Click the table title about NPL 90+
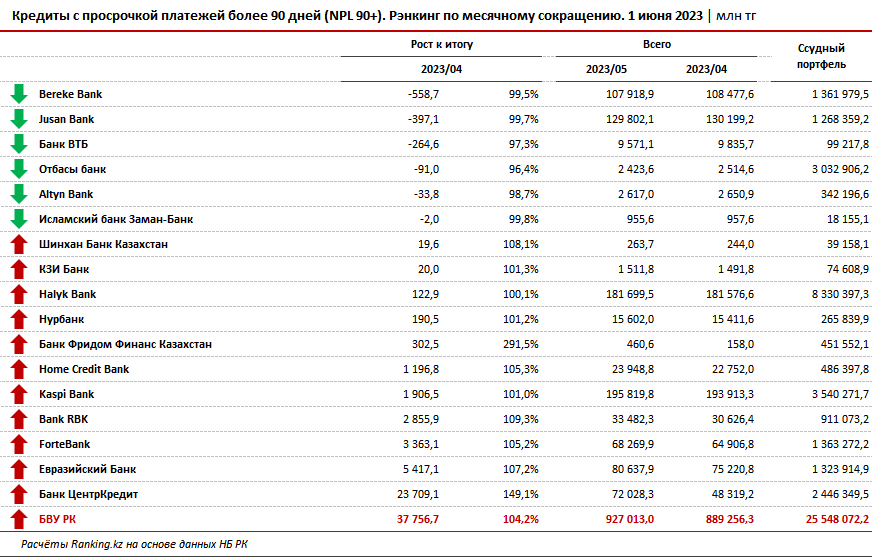Viewport: 872px width, 557px height. click(x=384, y=16)
